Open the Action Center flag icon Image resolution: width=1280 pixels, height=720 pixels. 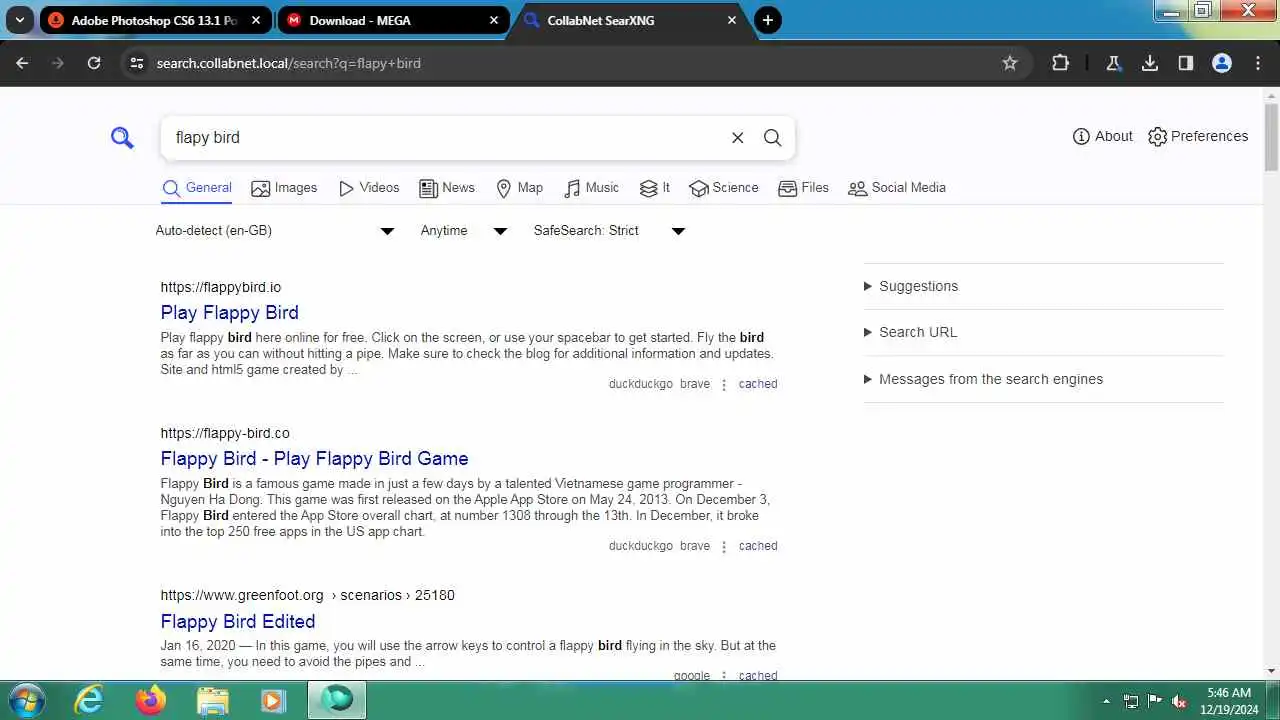tap(1155, 701)
